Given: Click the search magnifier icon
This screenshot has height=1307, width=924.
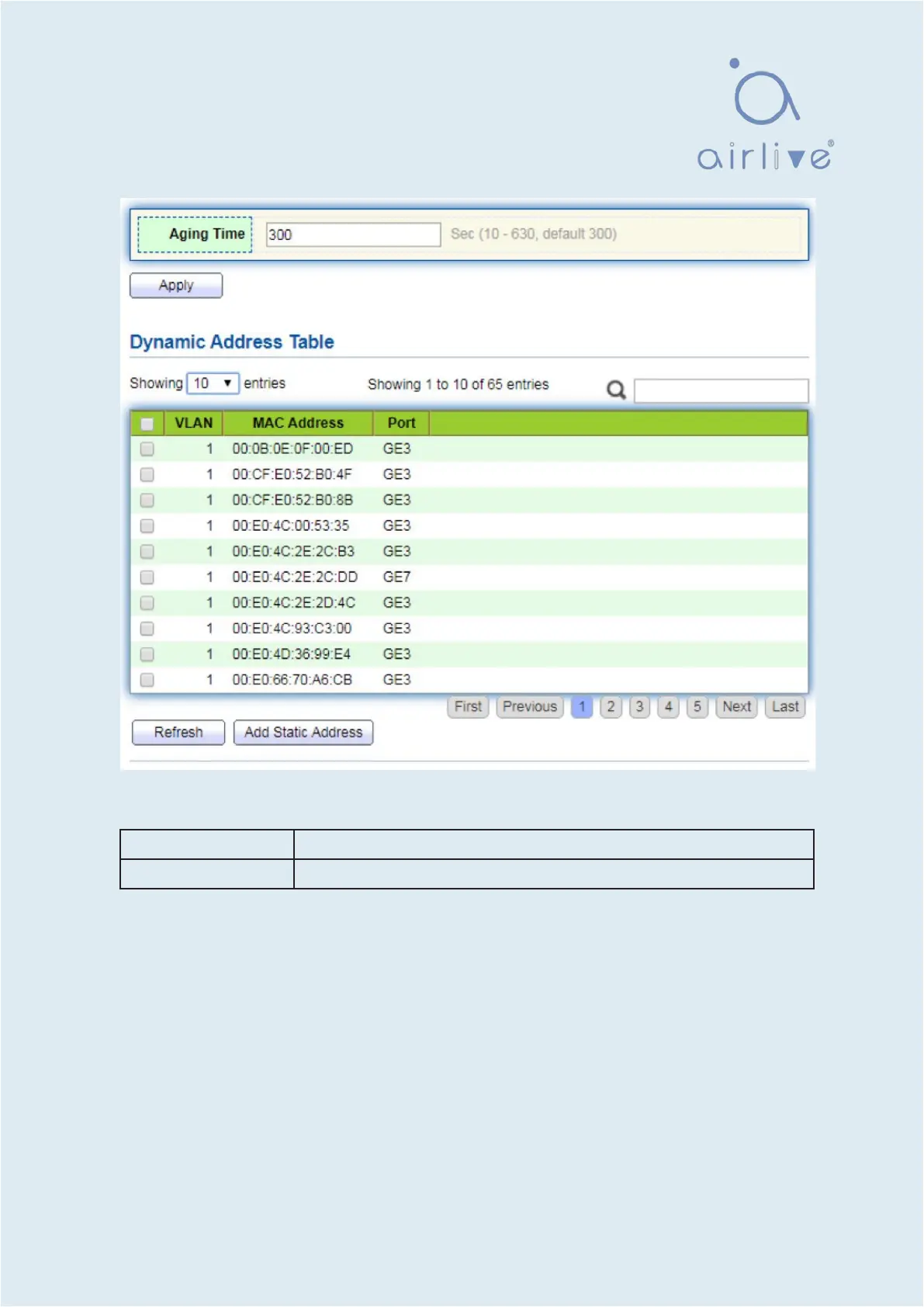Looking at the screenshot, I should pos(616,390).
